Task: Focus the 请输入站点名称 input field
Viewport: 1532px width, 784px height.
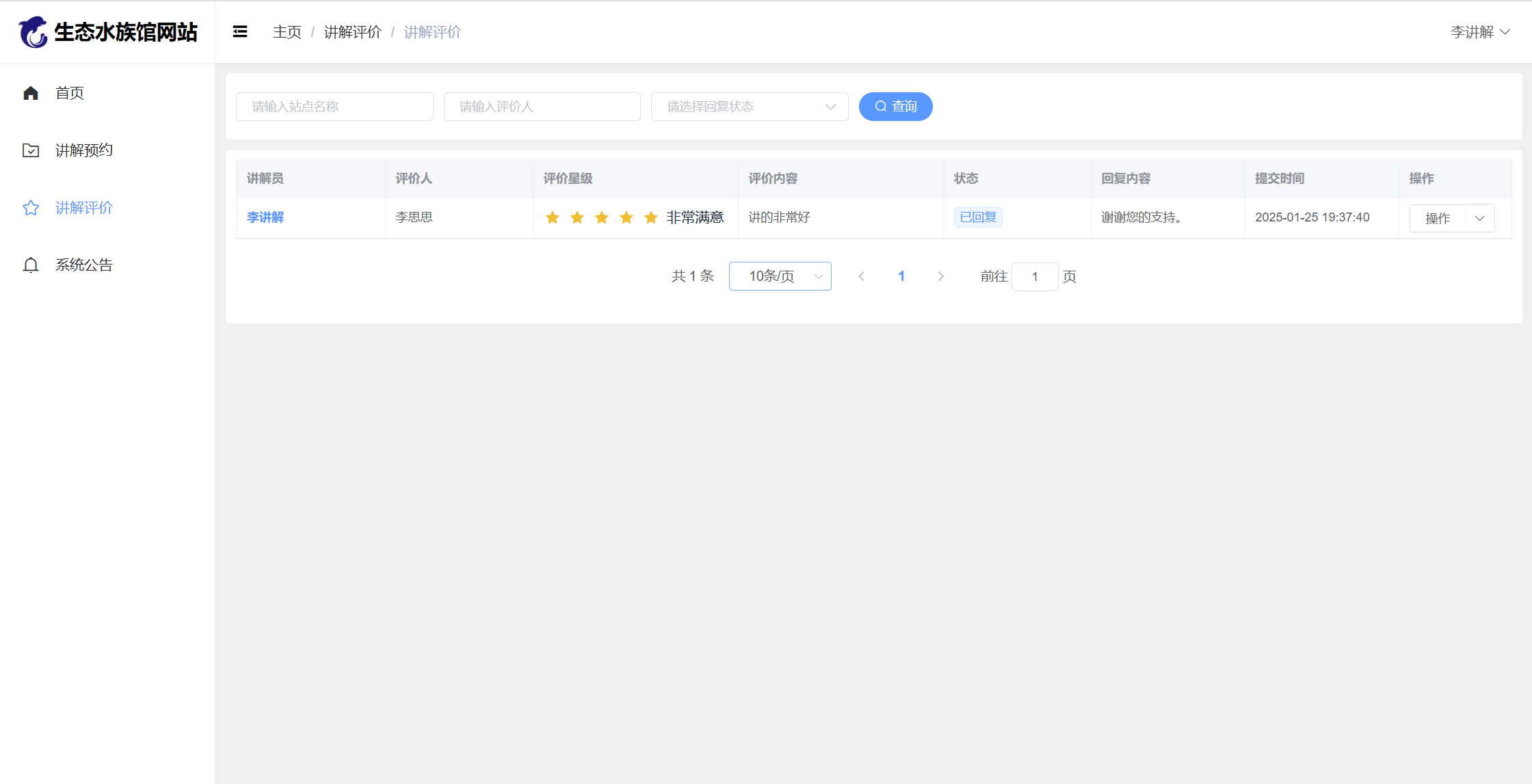Action: [x=334, y=107]
